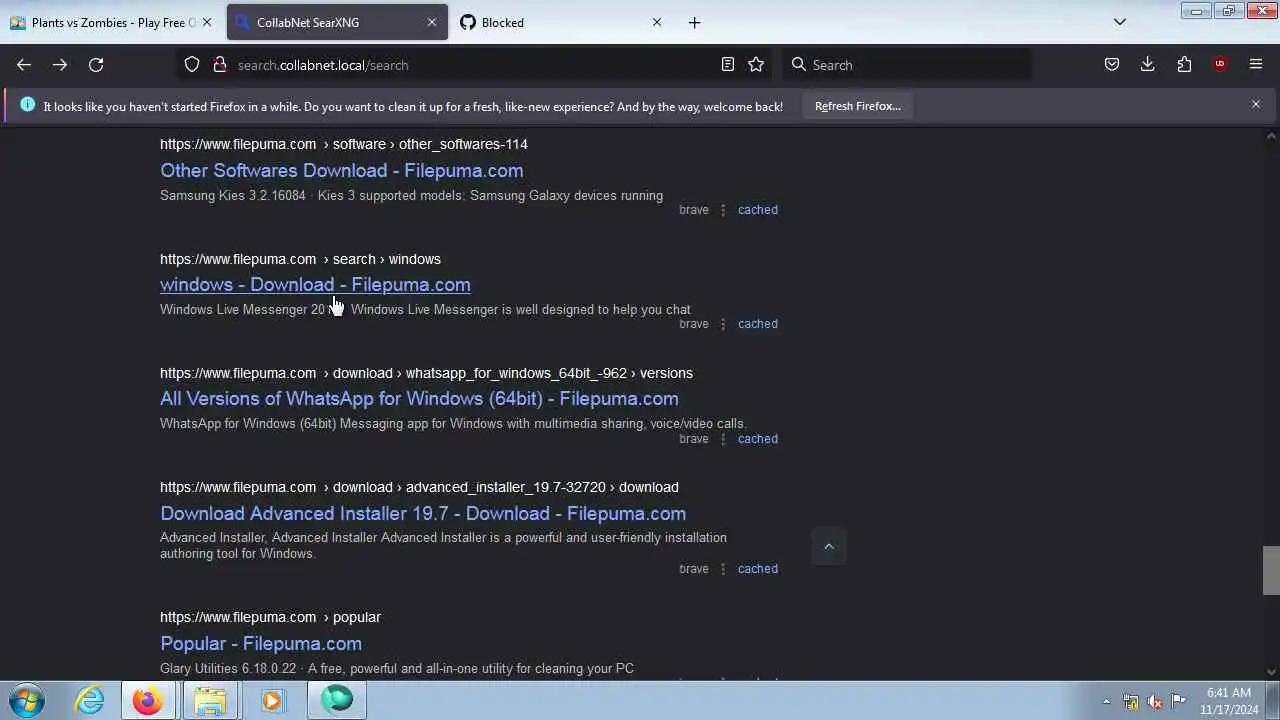Open cached link for windows Download result
Image resolution: width=1280 pixels, height=720 pixels.
pos(757,324)
